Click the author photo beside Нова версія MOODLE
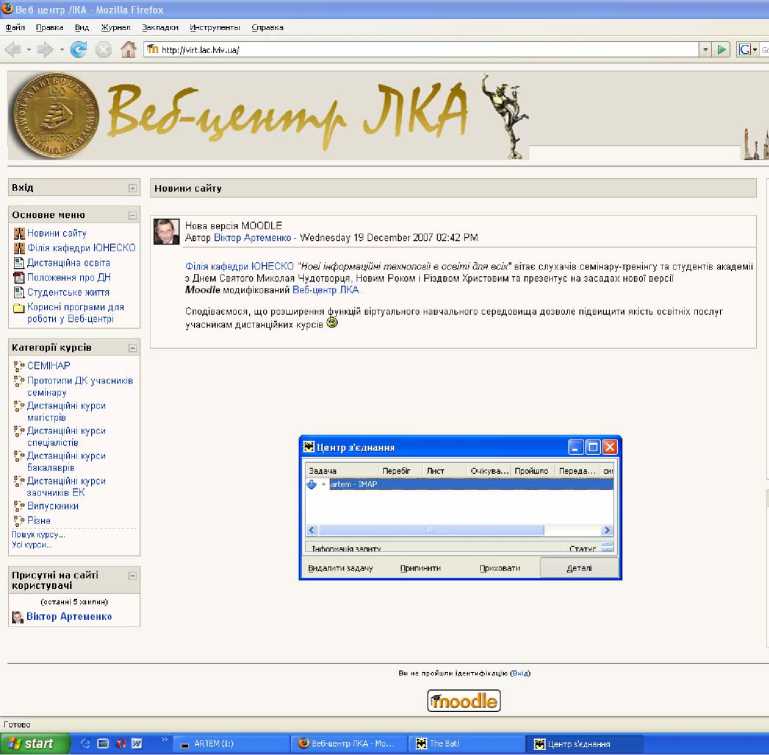The height and width of the screenshot is (755, 769). pos(166,231)
